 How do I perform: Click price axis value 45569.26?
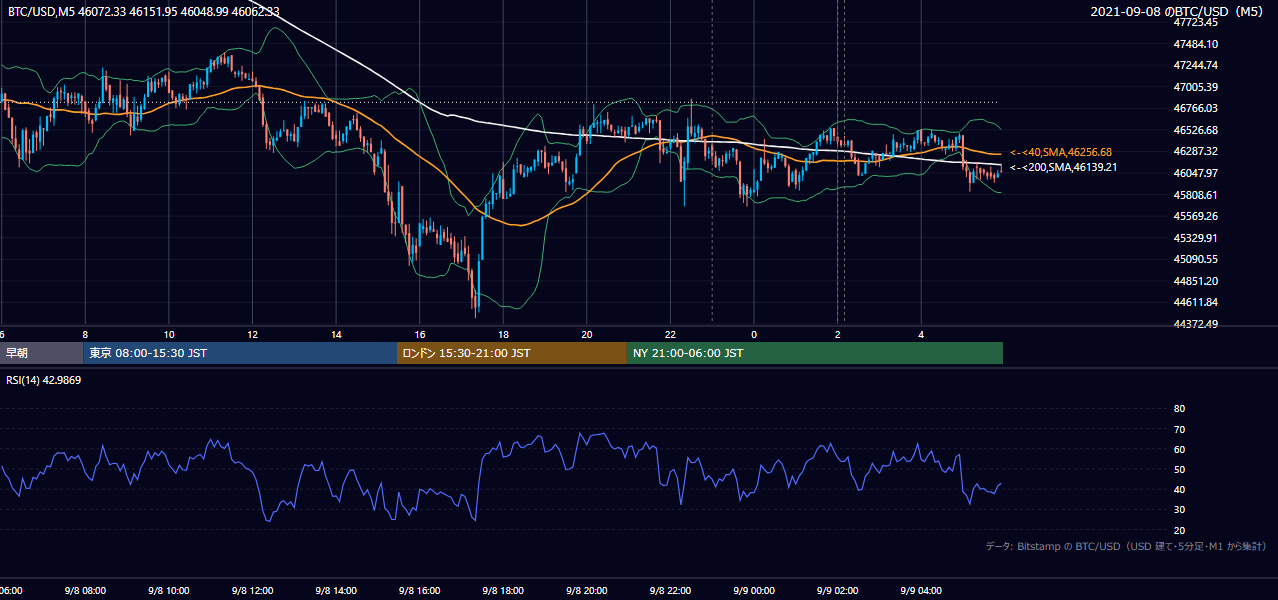(1196, 216)
